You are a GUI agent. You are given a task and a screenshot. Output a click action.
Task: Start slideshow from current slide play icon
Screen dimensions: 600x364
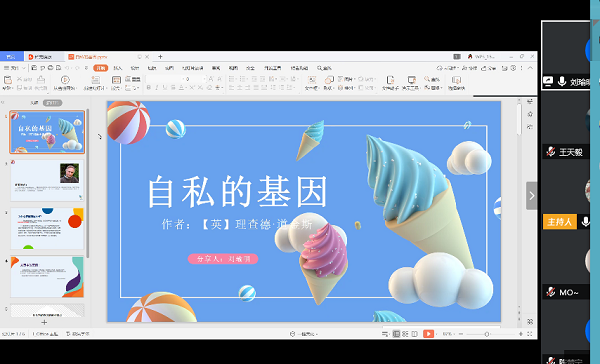65,80
